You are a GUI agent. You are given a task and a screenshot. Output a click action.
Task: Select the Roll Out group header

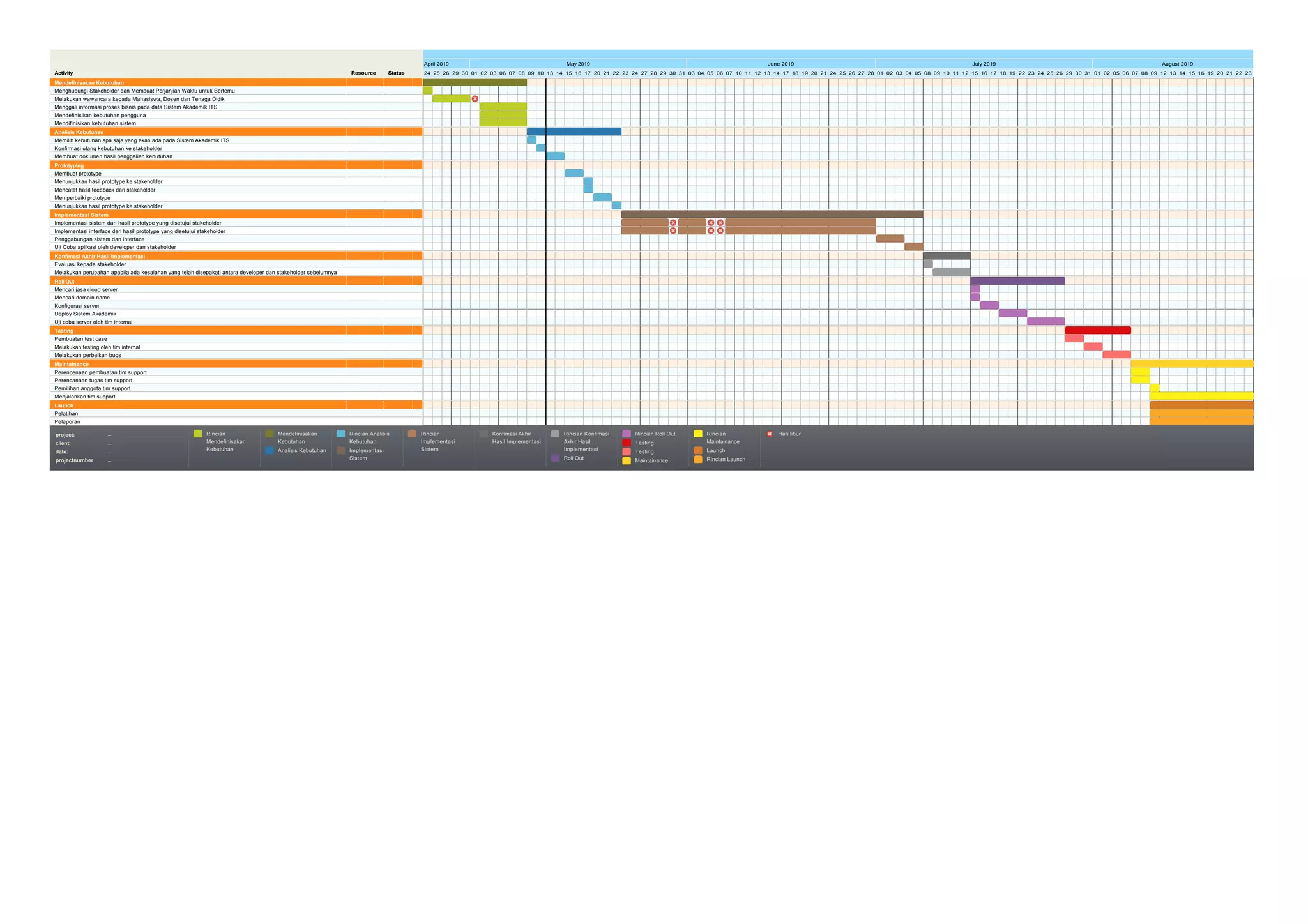[65, 282]
